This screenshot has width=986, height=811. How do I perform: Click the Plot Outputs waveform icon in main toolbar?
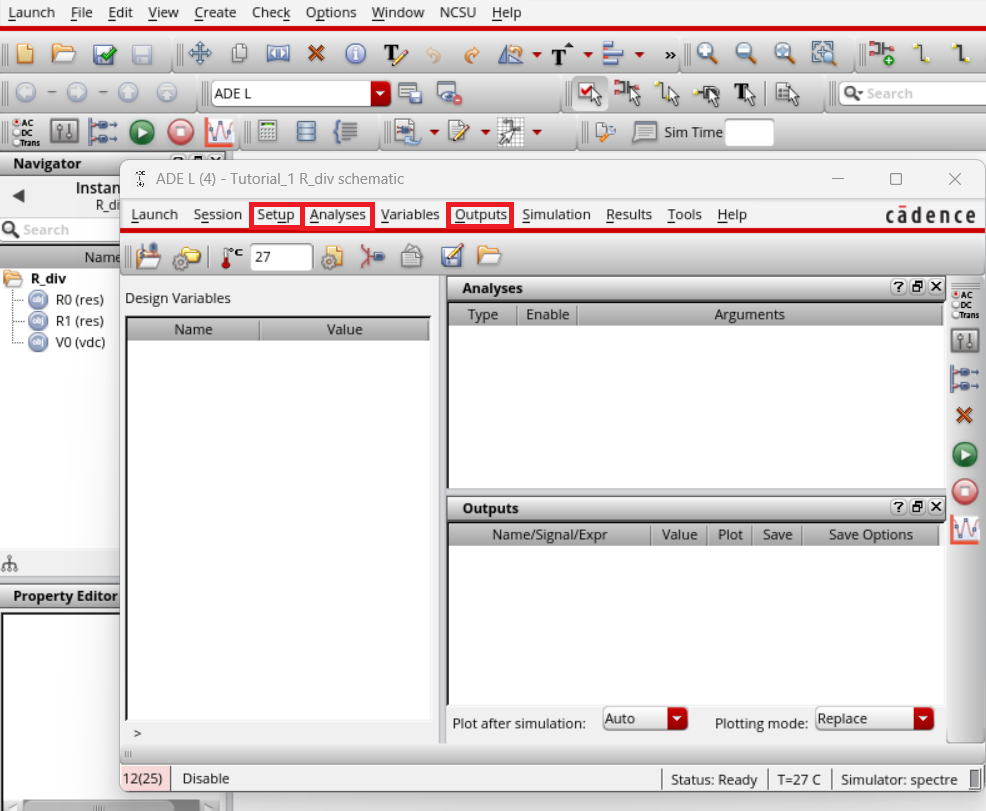pos(219,132)
